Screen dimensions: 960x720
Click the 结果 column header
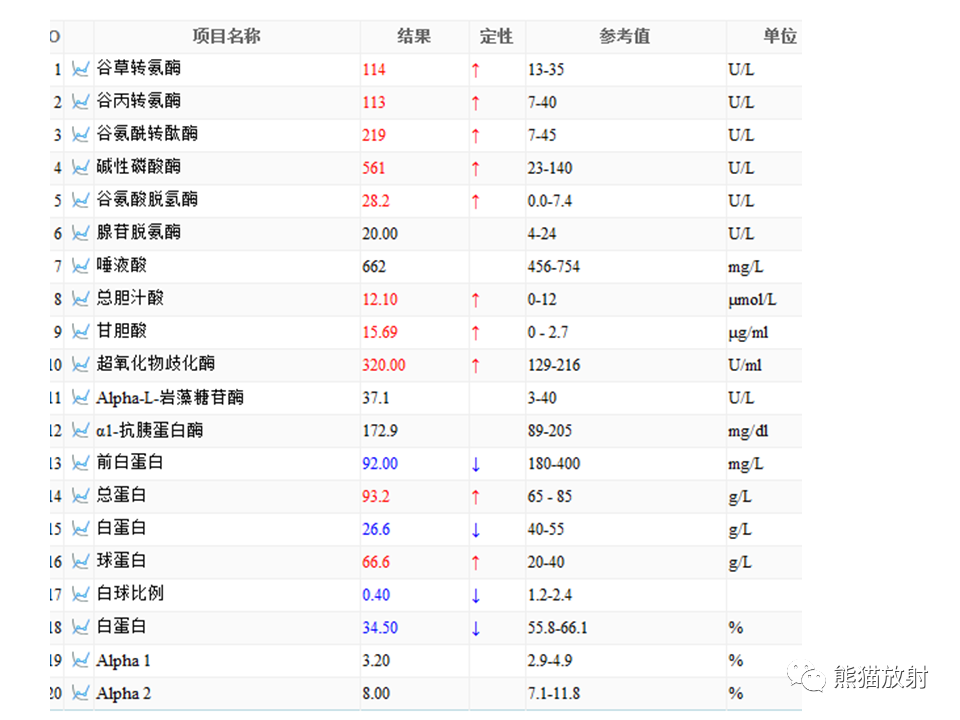414,36
